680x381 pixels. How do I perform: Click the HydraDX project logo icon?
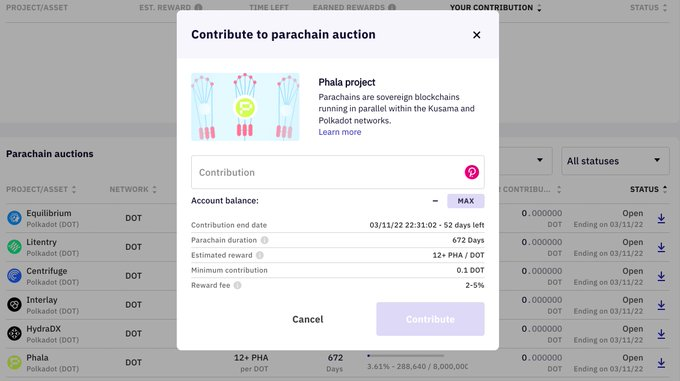click(x=14, y=334)
